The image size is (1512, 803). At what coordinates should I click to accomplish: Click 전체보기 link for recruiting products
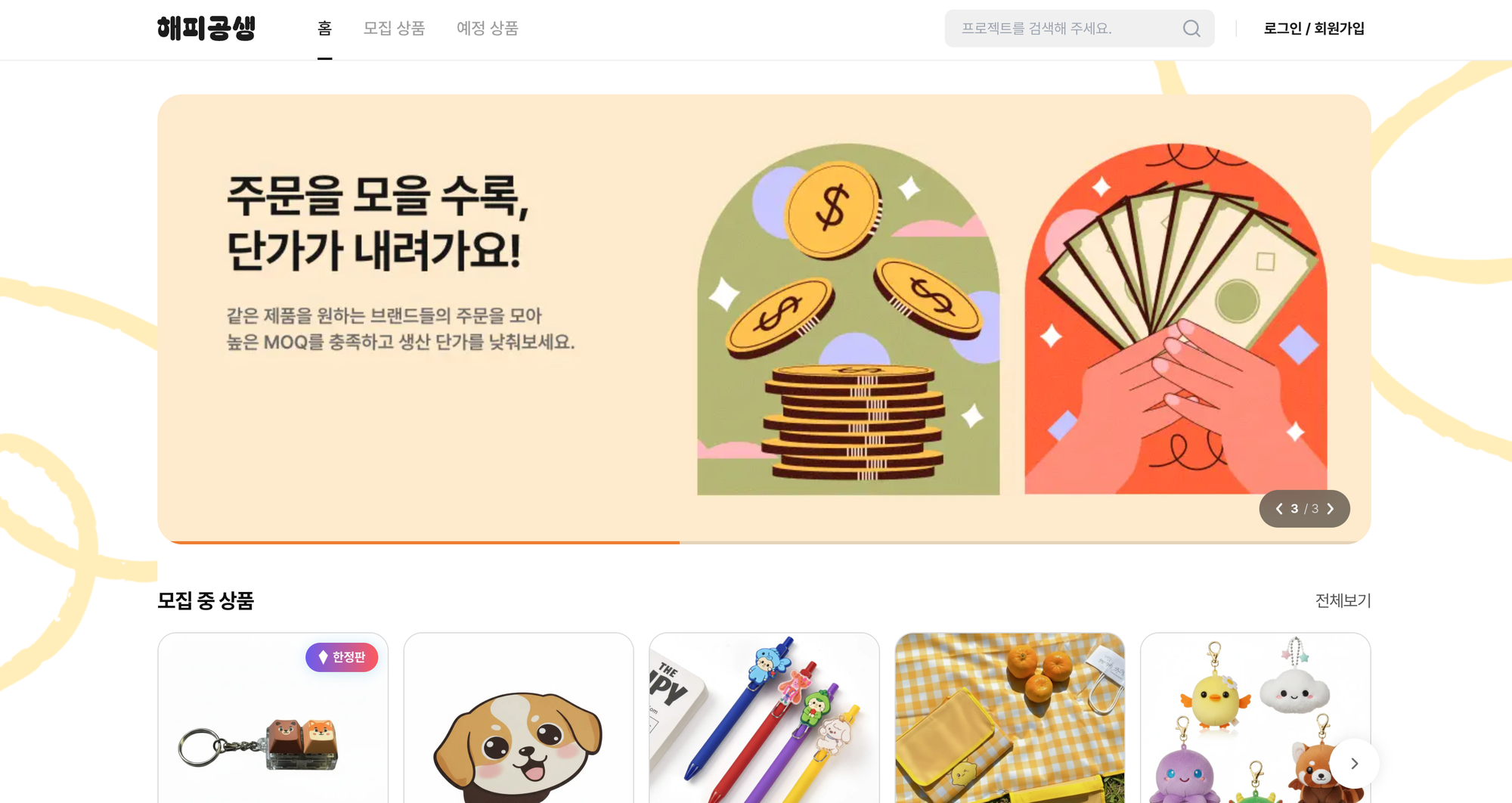pos(1343,600)
